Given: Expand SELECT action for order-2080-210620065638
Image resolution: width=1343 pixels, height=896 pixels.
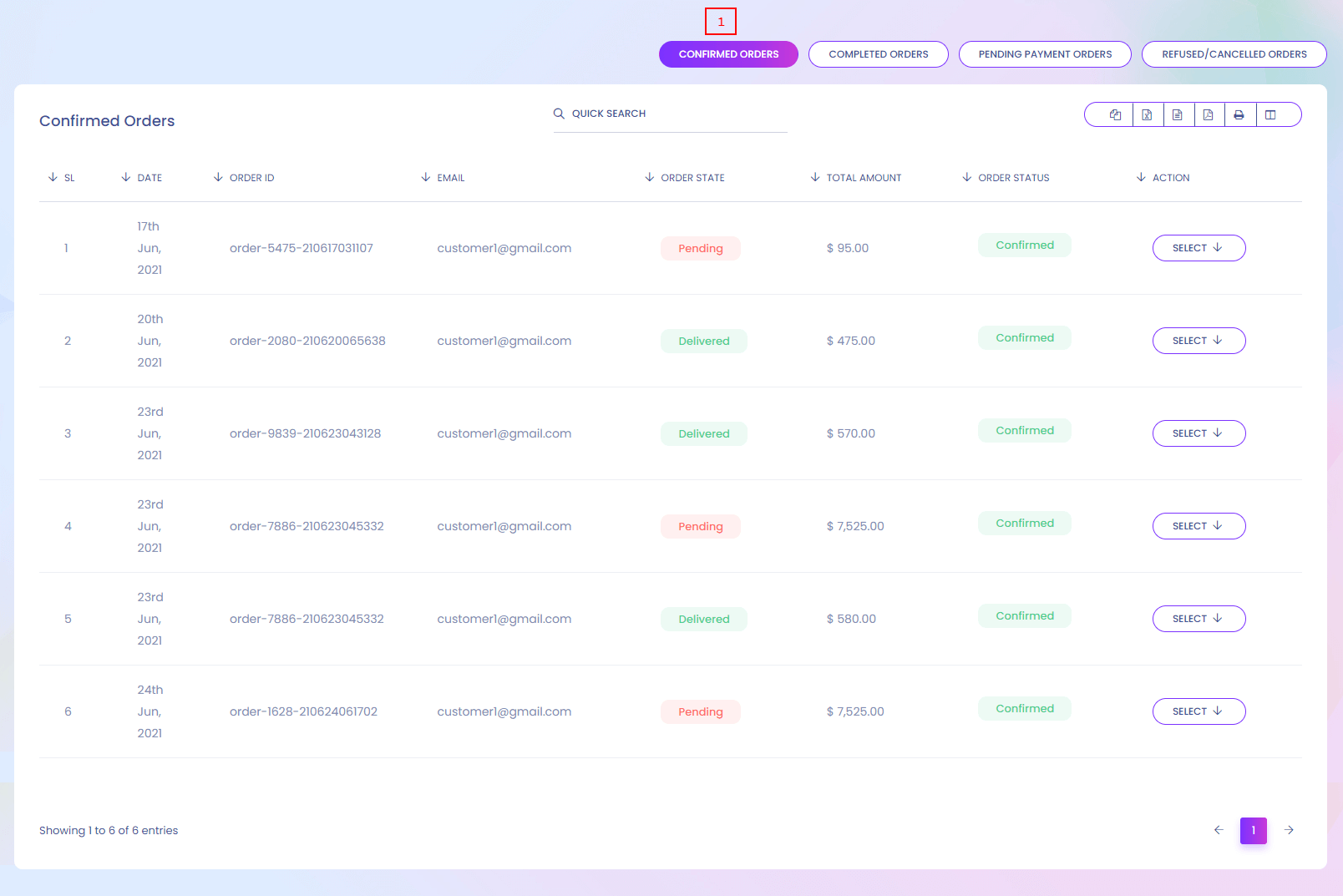Looking at the screenshot, I should click(1199, 341).
